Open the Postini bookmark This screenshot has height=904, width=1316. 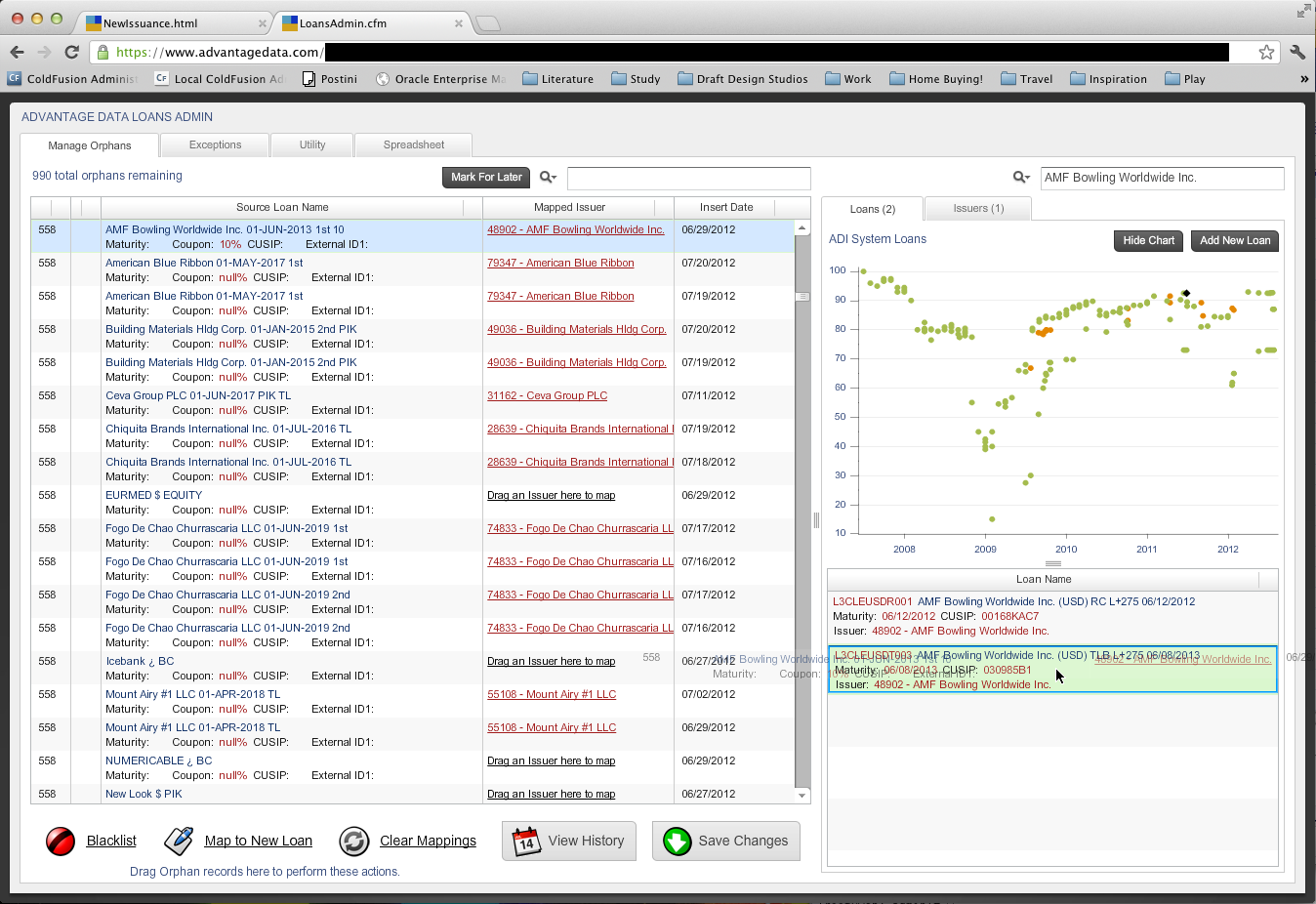[x=330, y=79]
